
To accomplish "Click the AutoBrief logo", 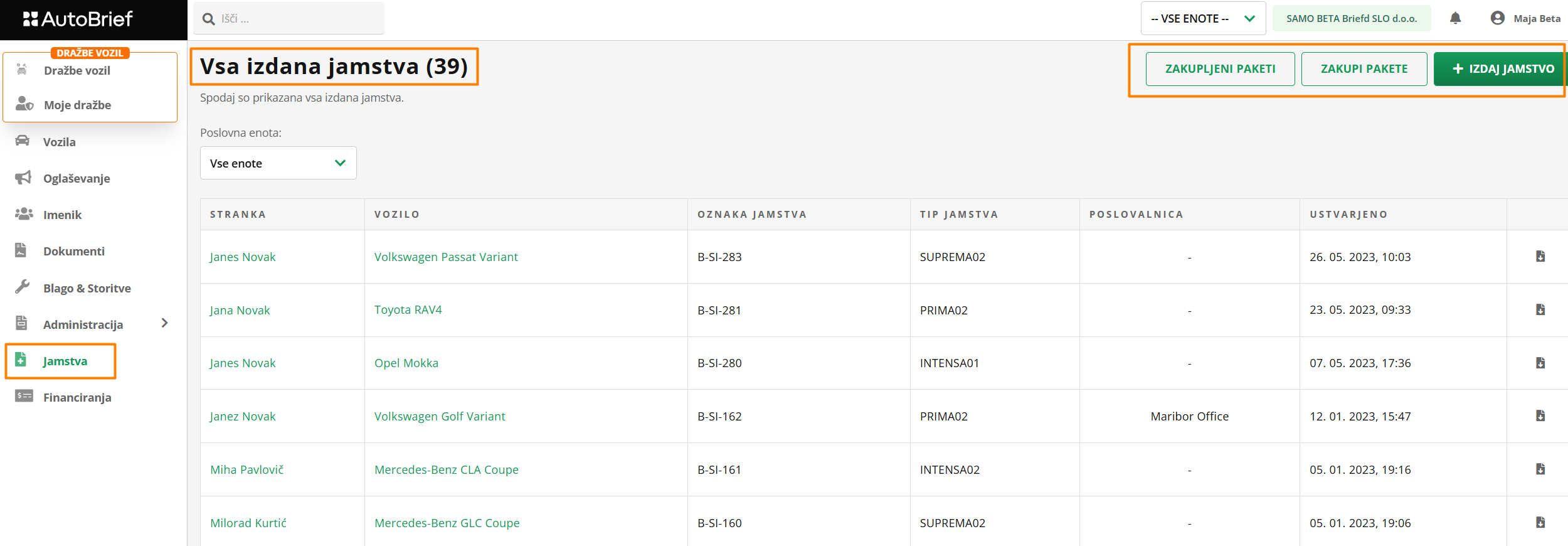I will (78, 19).
